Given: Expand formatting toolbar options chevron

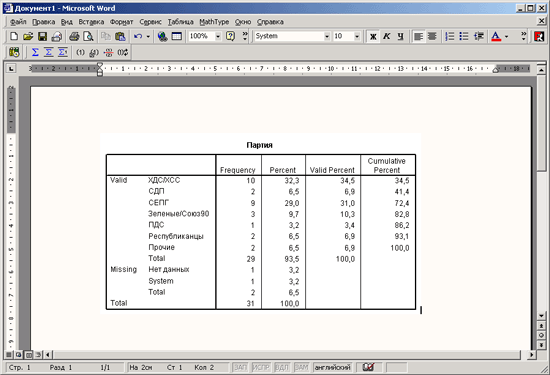Looking at the screenshot, I should point(523,36).
